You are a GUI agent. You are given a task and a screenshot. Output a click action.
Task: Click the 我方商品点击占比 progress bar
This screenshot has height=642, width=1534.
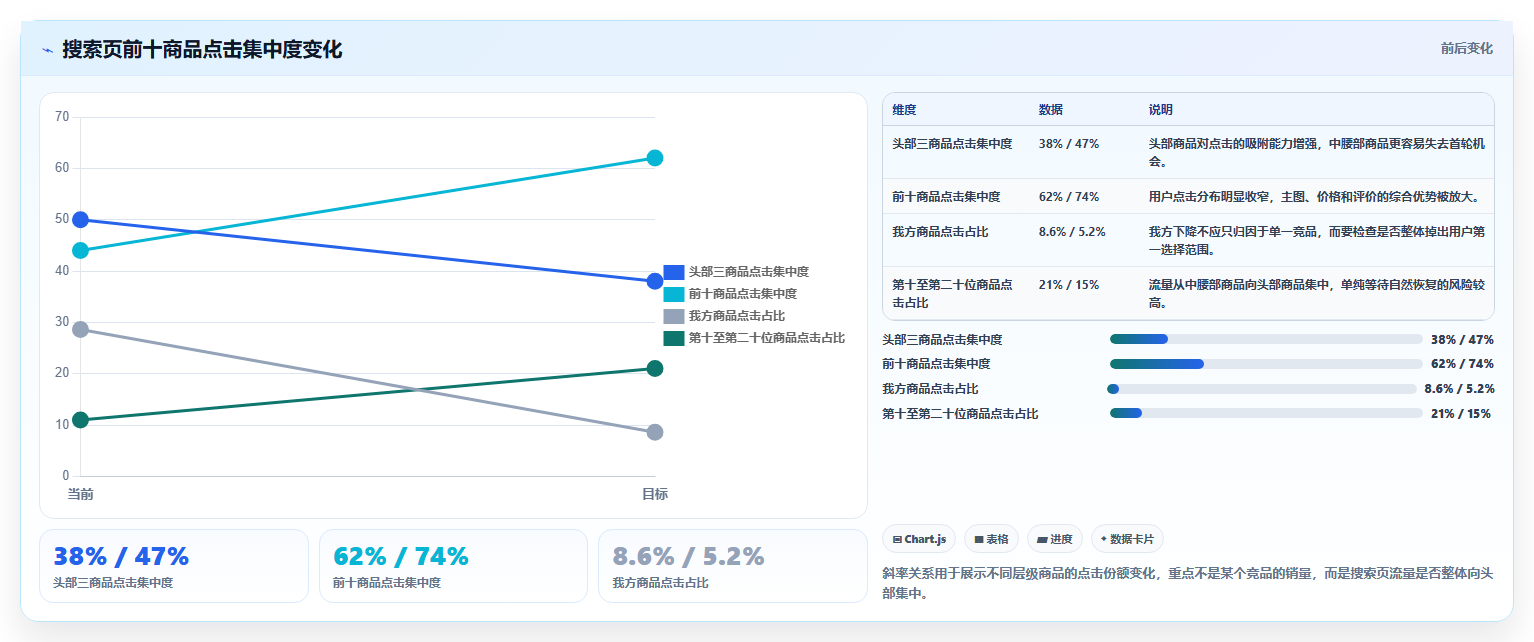coord(1263,389)
